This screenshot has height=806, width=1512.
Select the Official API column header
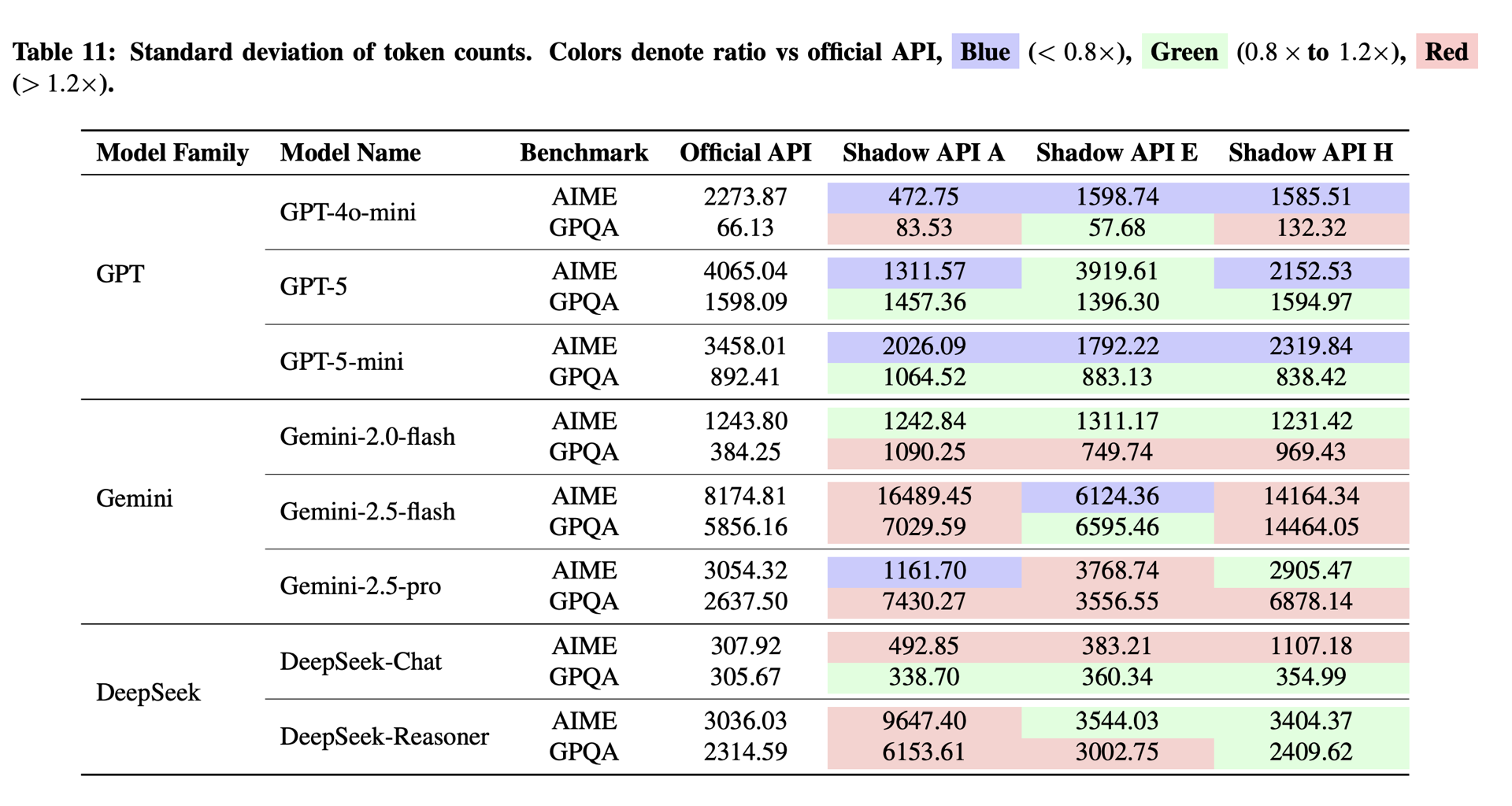[745, 153]
